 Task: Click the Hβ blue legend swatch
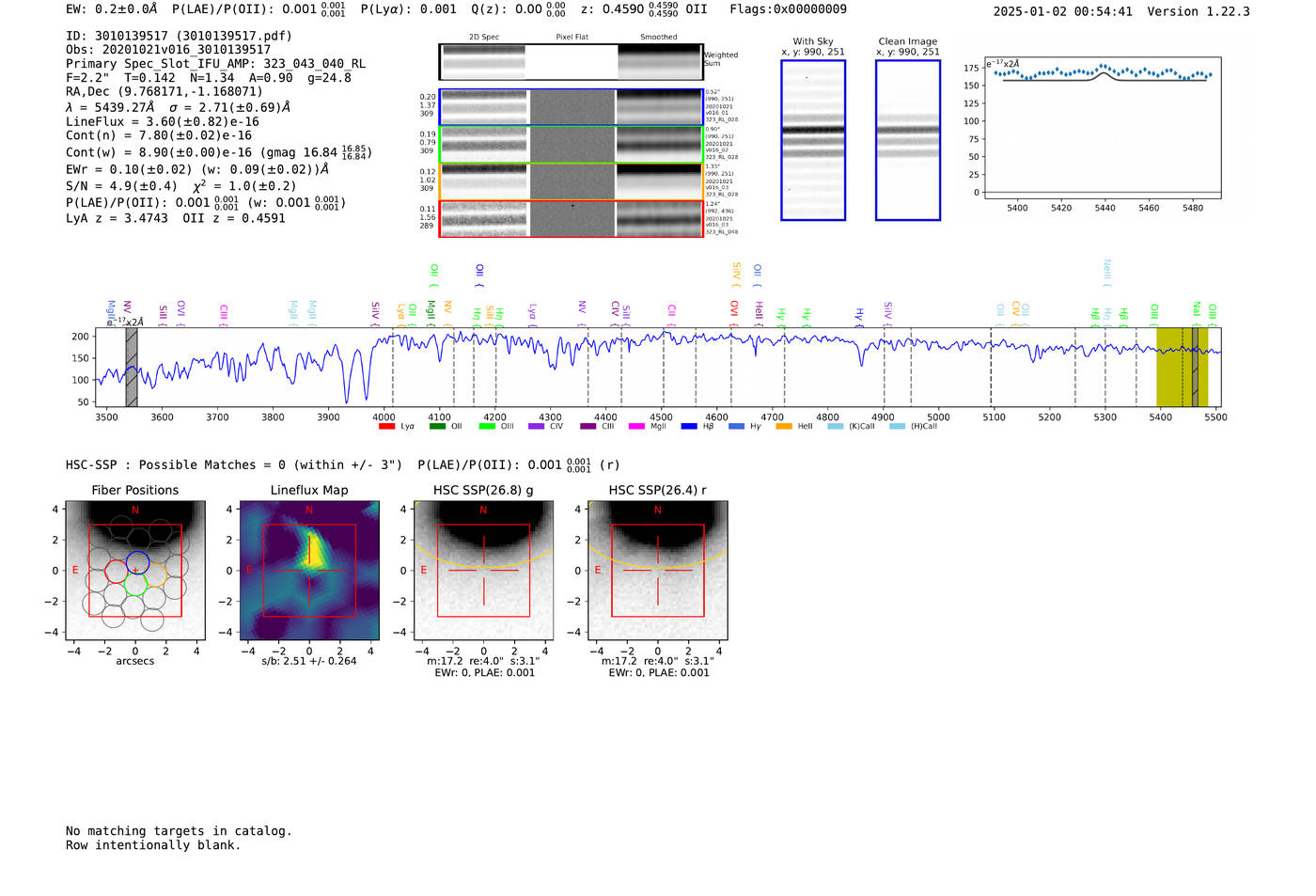point(689,426)
